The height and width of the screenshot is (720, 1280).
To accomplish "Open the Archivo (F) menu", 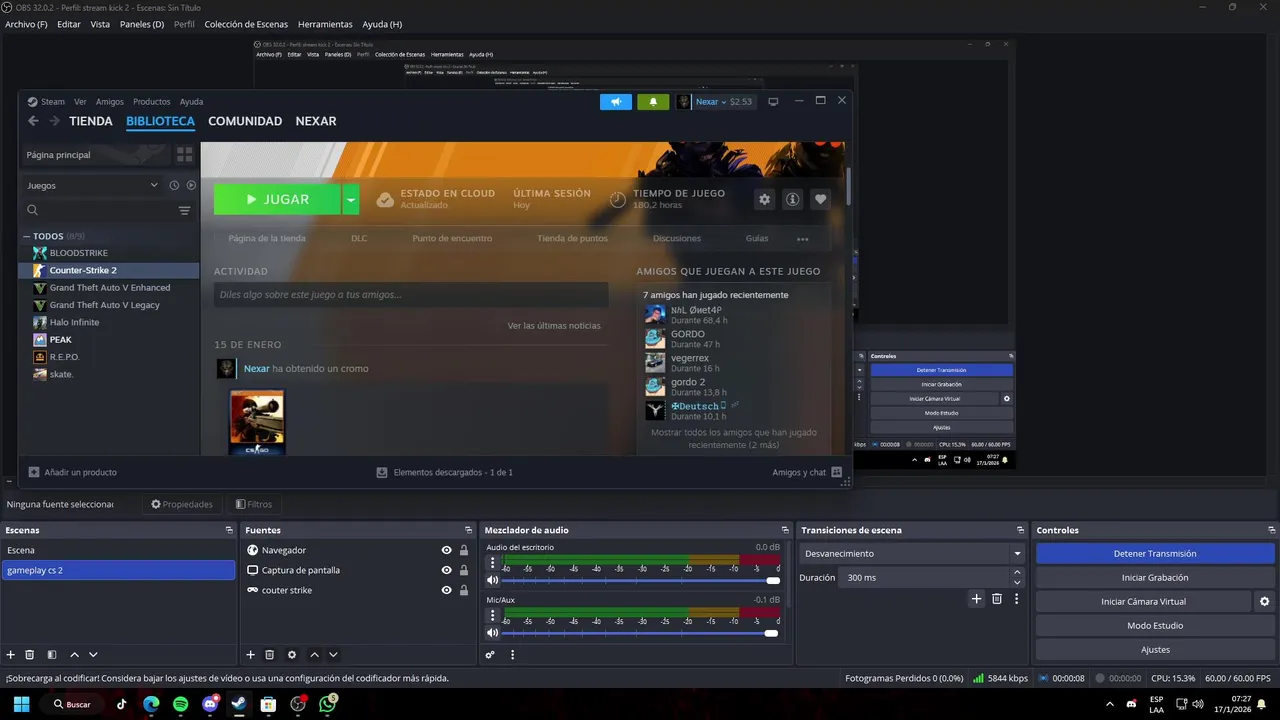I will click(26, 24).
